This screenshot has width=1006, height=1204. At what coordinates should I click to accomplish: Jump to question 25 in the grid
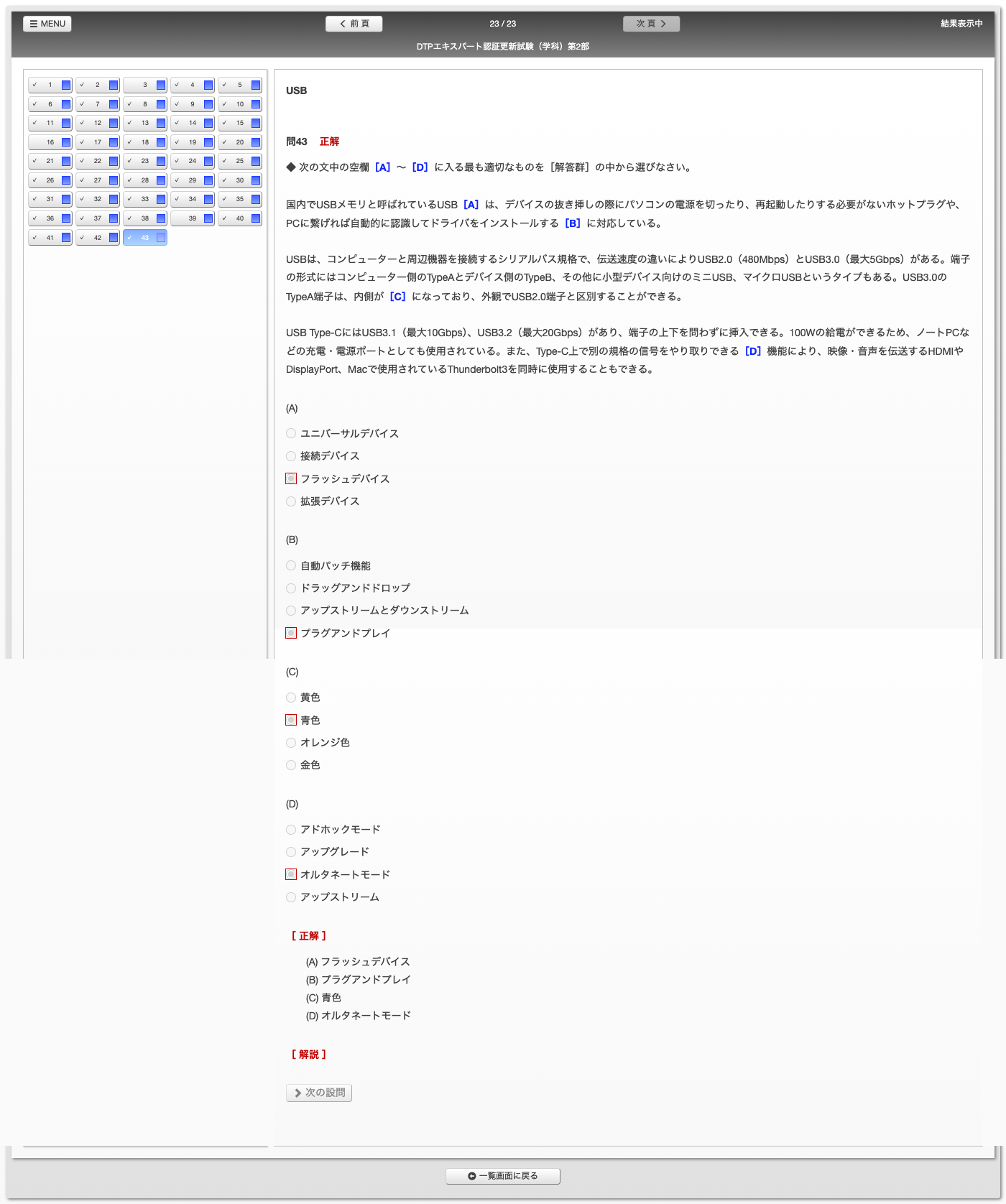pyautogui.click(x=239, y=161)
